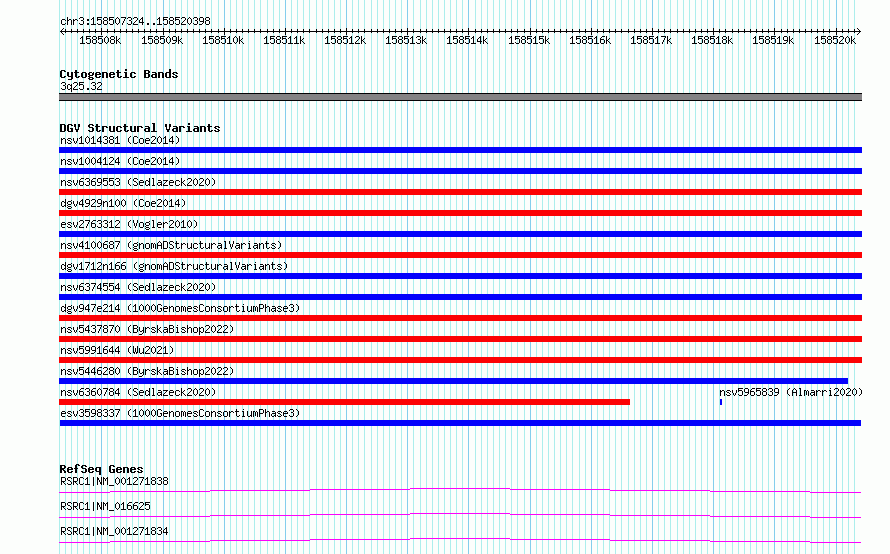This screenshot has height=554, width=890.
Task: Click the blue bar for esv3598337
Action: (460, 423)
